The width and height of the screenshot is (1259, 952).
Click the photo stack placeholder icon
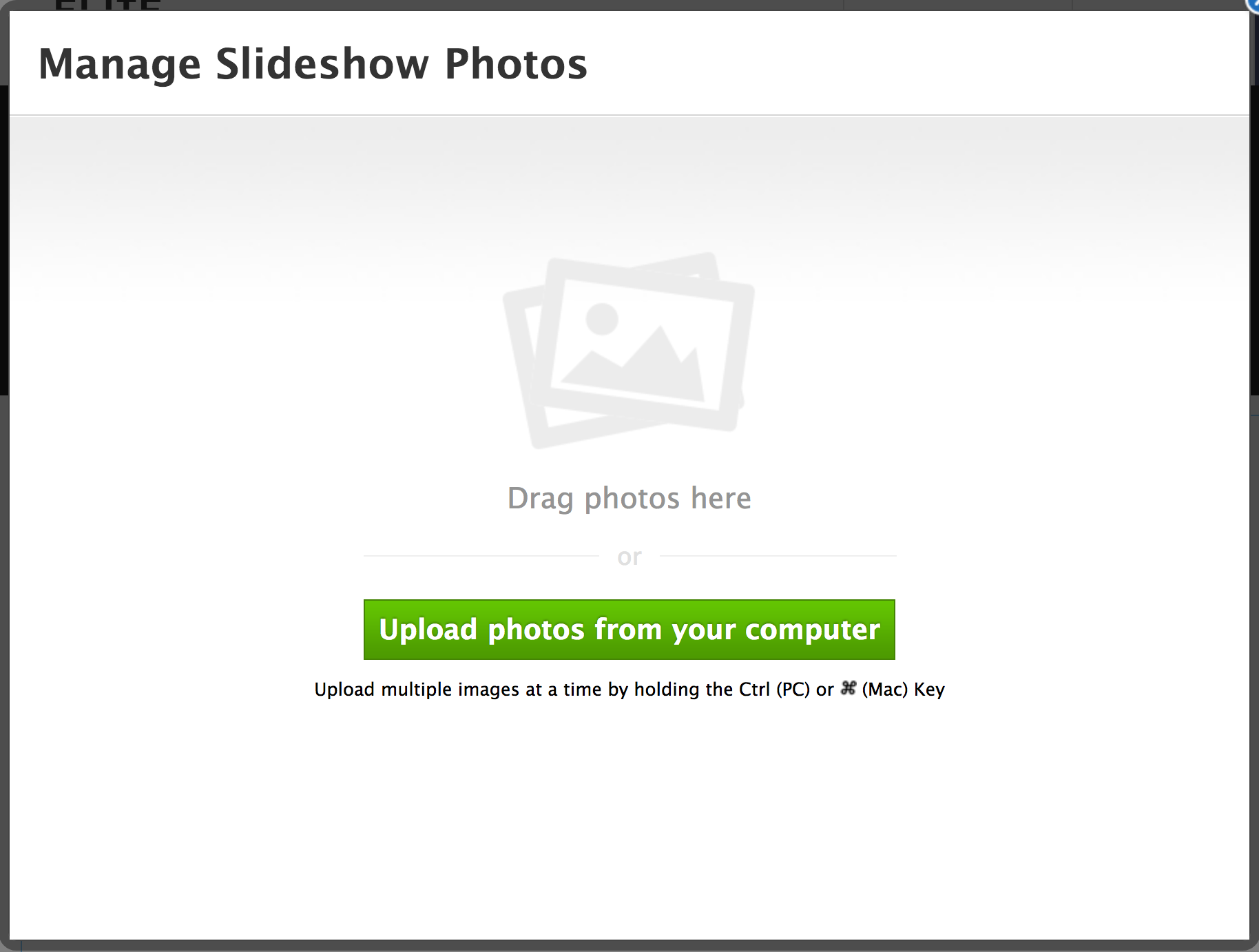point(629,351)
